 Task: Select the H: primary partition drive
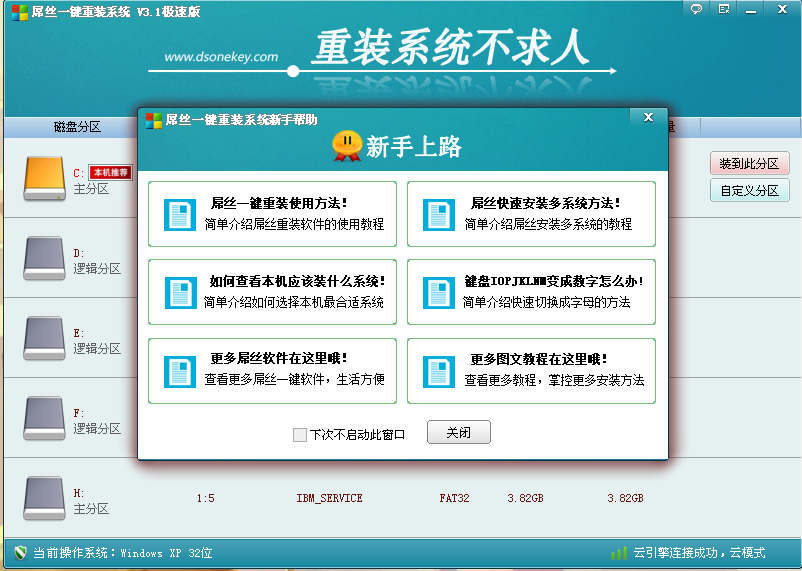45,497
